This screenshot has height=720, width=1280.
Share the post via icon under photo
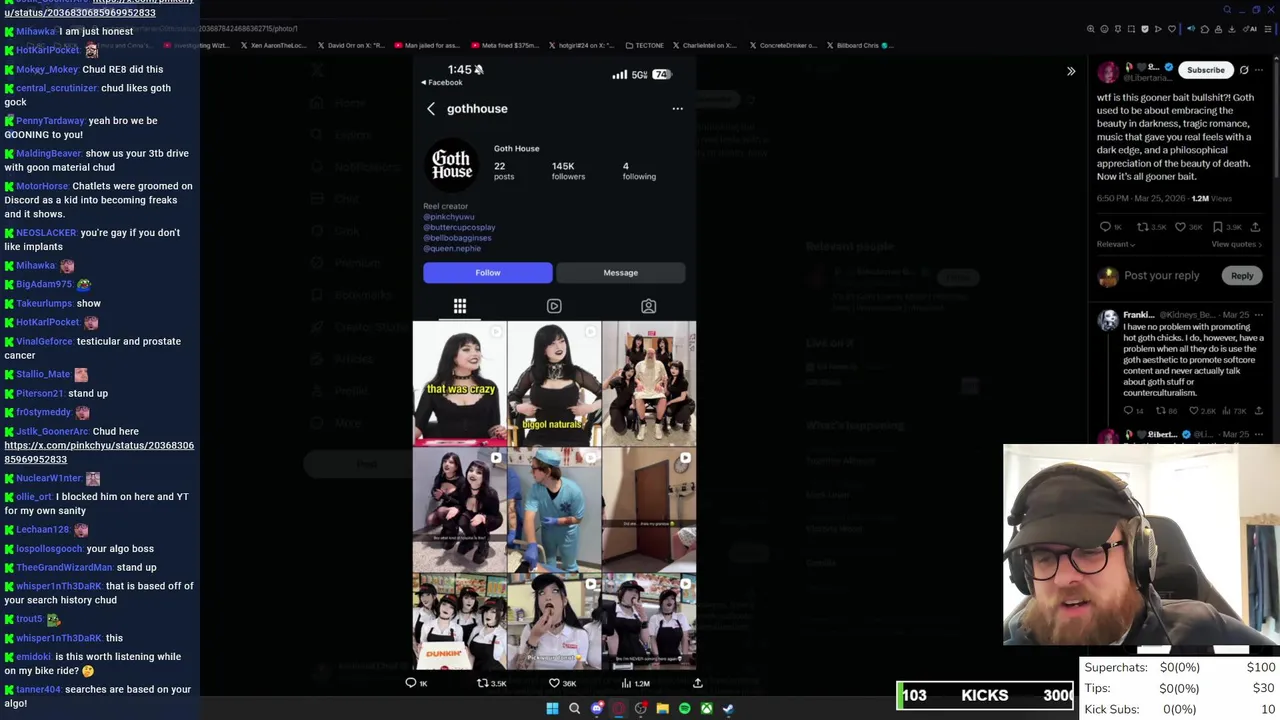[x=698, y=683]
